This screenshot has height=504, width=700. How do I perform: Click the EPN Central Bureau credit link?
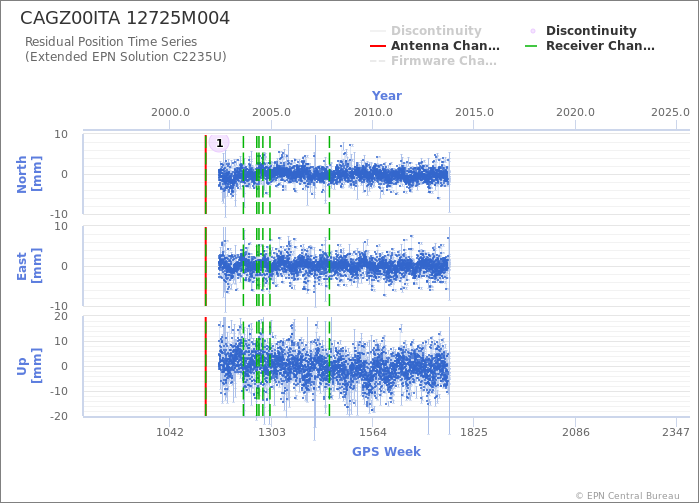click(628, 496)
